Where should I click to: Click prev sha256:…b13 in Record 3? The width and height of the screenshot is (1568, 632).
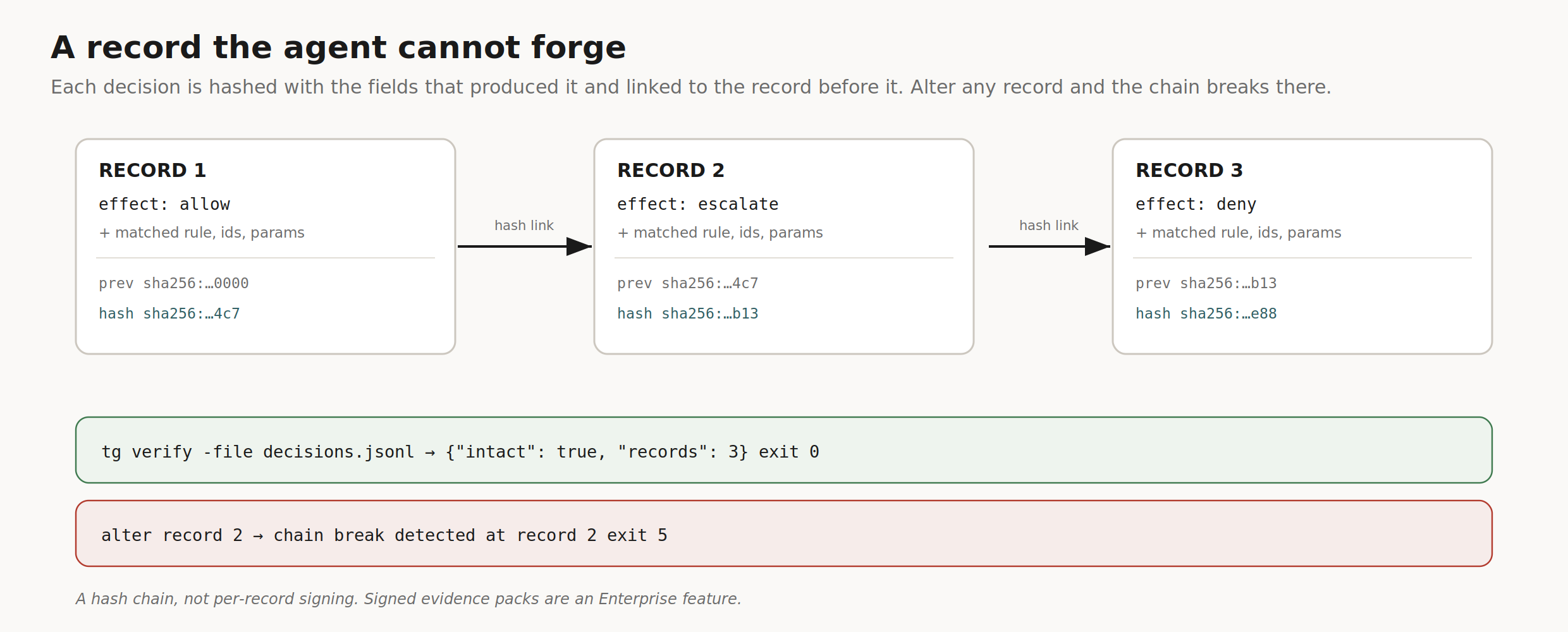click(x=1206, y=283)
